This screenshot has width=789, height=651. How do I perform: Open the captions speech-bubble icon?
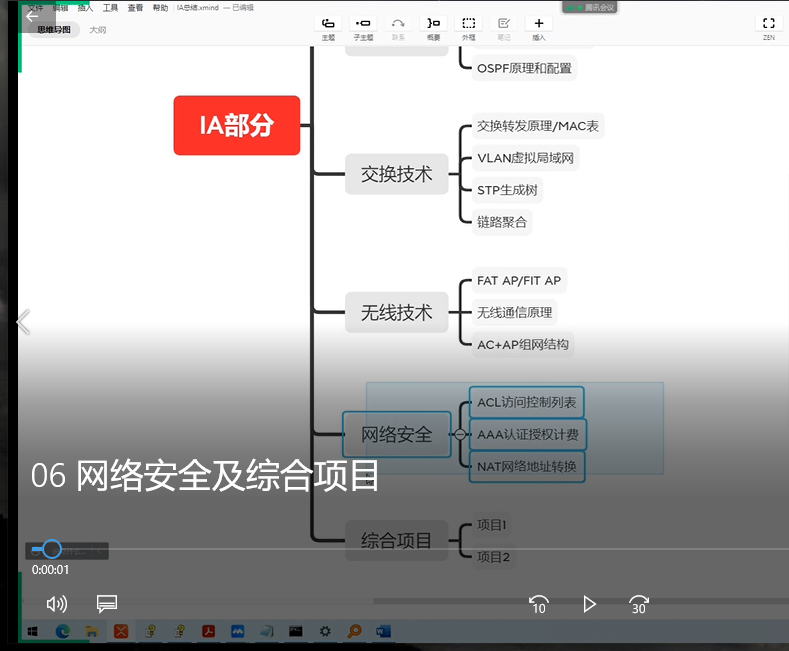pos(107,604)
